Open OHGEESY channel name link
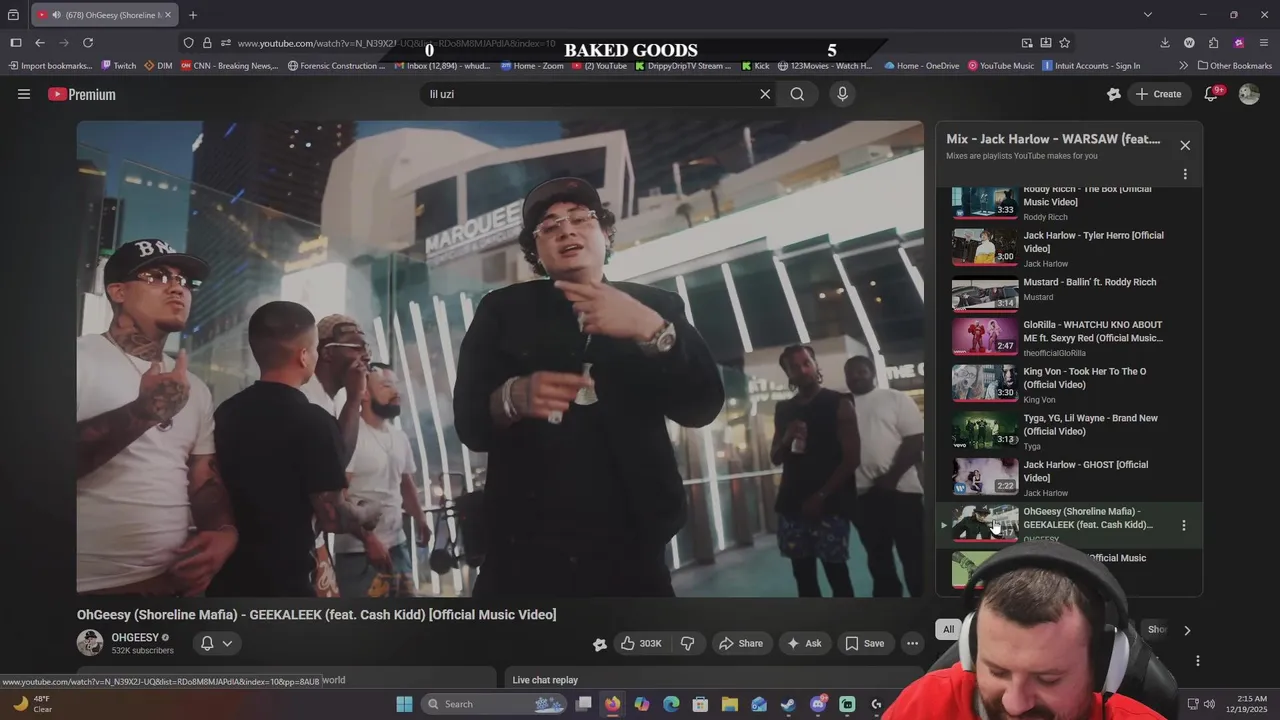1280x720 pixels. point(135,637)
